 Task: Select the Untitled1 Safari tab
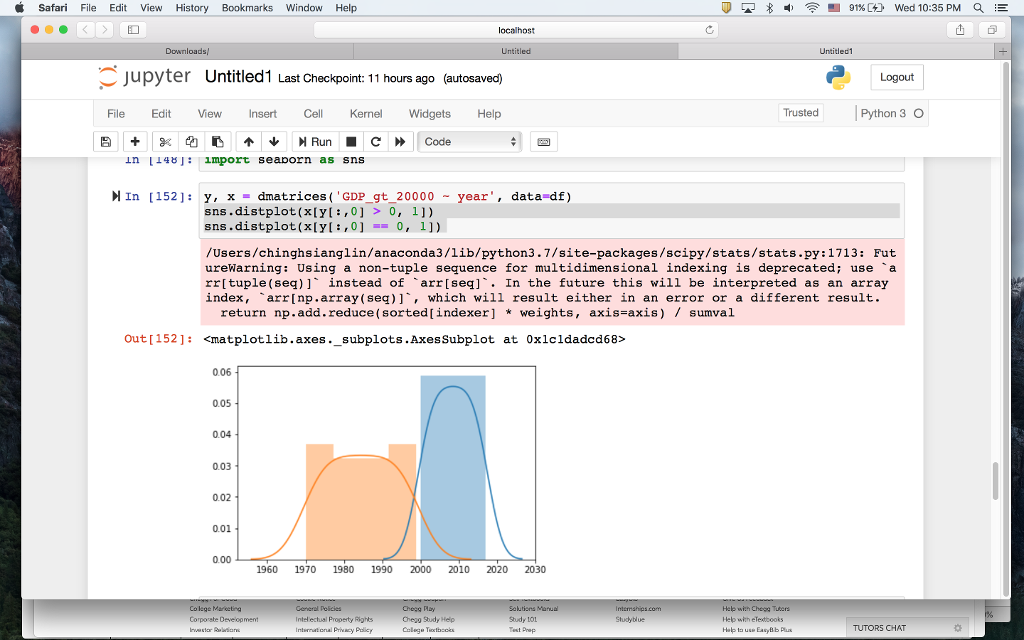tap(836, 51)
